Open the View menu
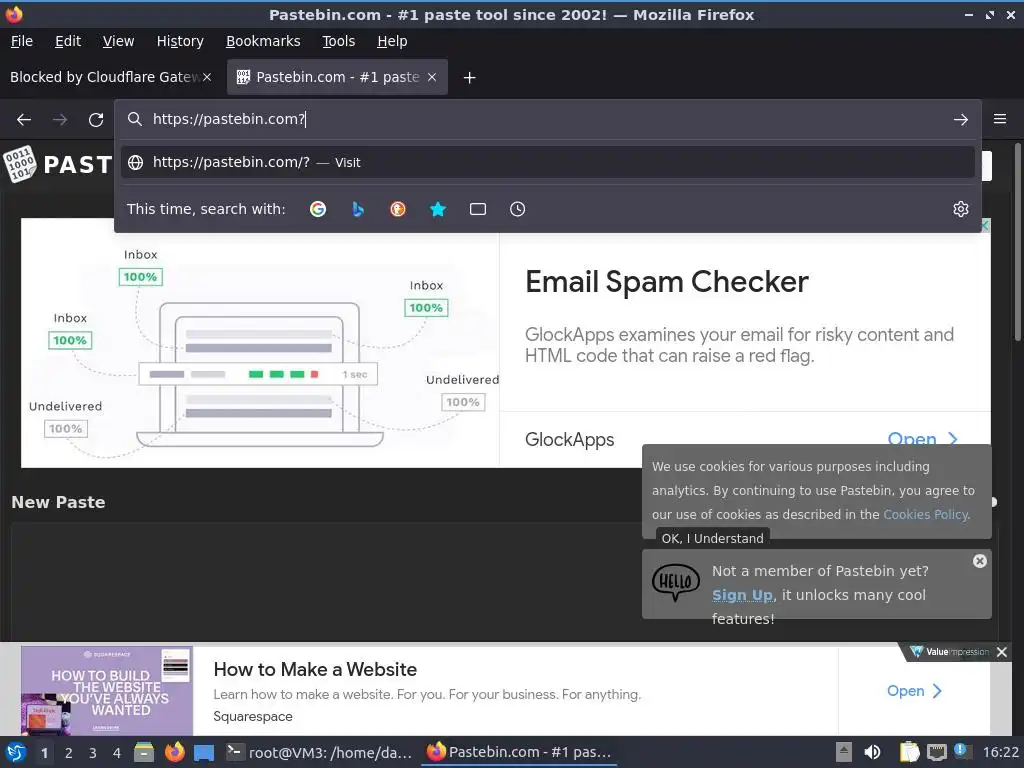This screenshot has width=1024, height=768. tap(118, 41)
